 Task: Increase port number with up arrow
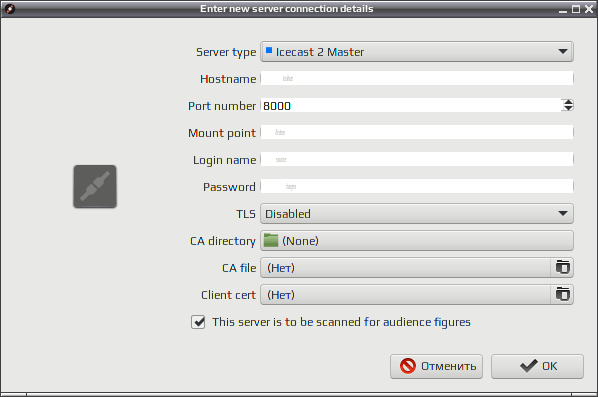pyautogui.click(x=568, y=102)
